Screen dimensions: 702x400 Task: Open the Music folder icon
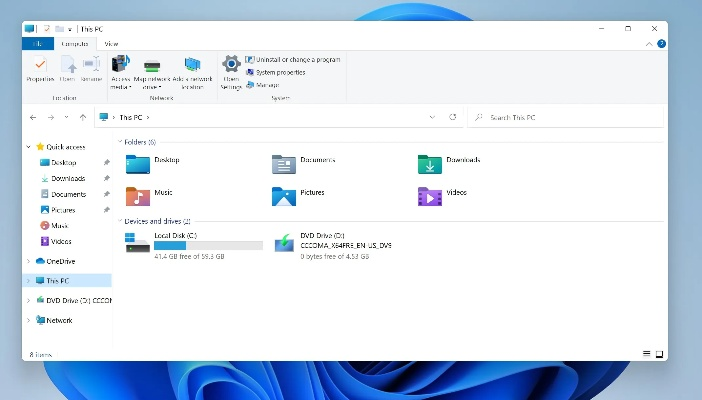tap(138, 195)
